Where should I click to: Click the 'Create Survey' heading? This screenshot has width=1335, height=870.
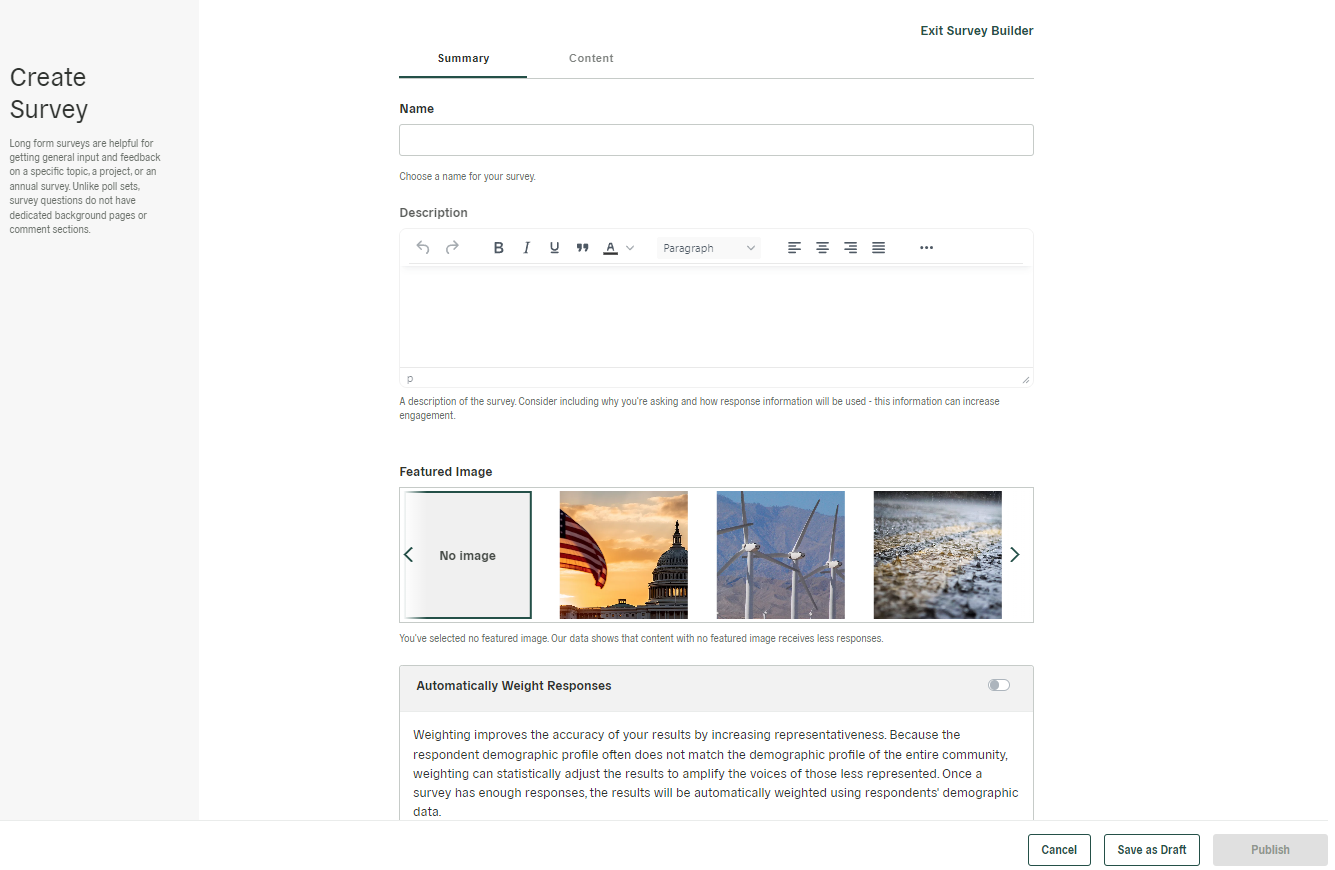49,93
